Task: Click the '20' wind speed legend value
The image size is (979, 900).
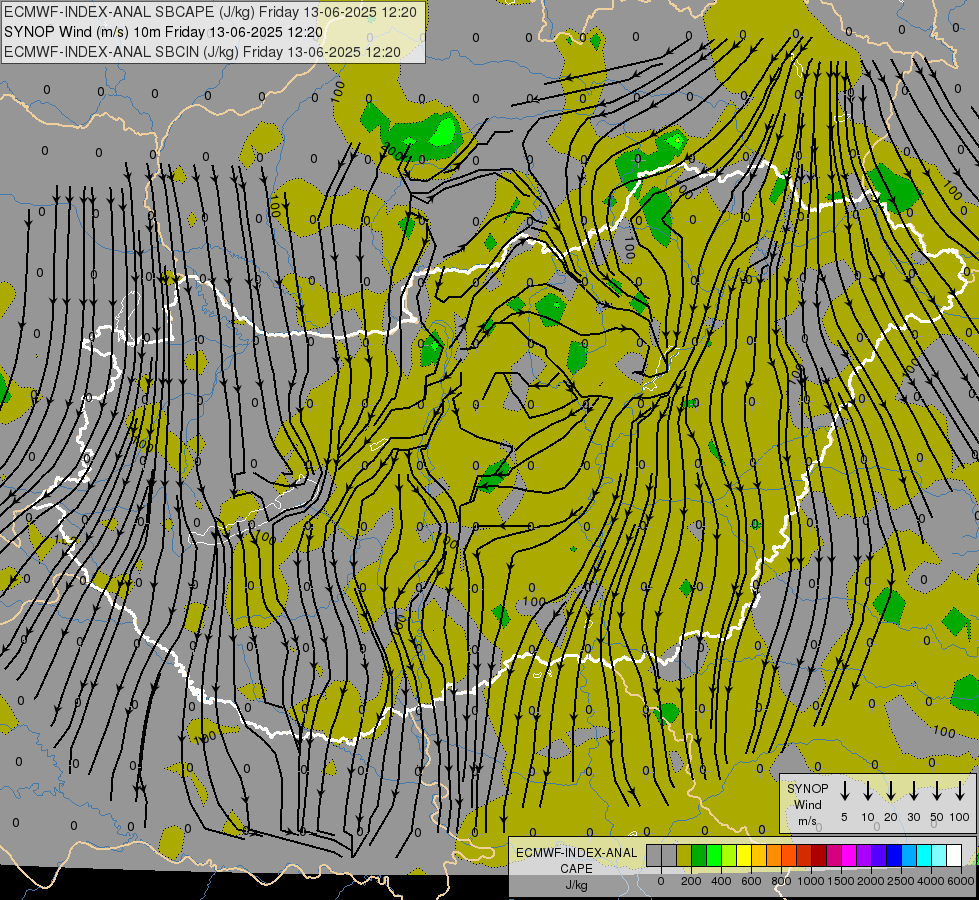Action: point(890,817)
